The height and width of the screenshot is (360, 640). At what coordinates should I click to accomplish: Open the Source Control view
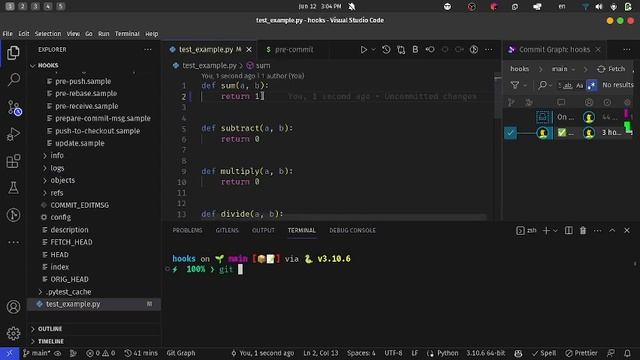15,109
